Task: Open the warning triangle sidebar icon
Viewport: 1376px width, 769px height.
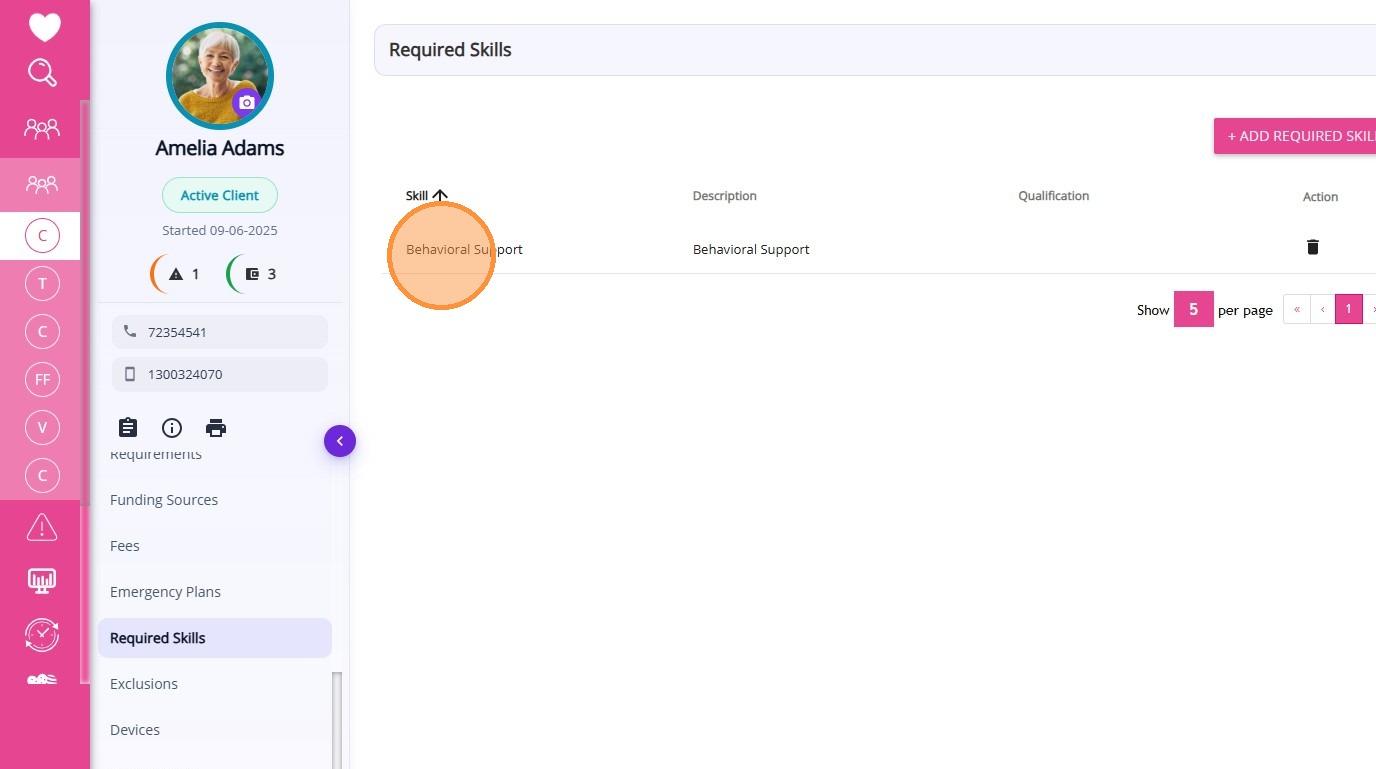Action: click(x=42, y=527)
